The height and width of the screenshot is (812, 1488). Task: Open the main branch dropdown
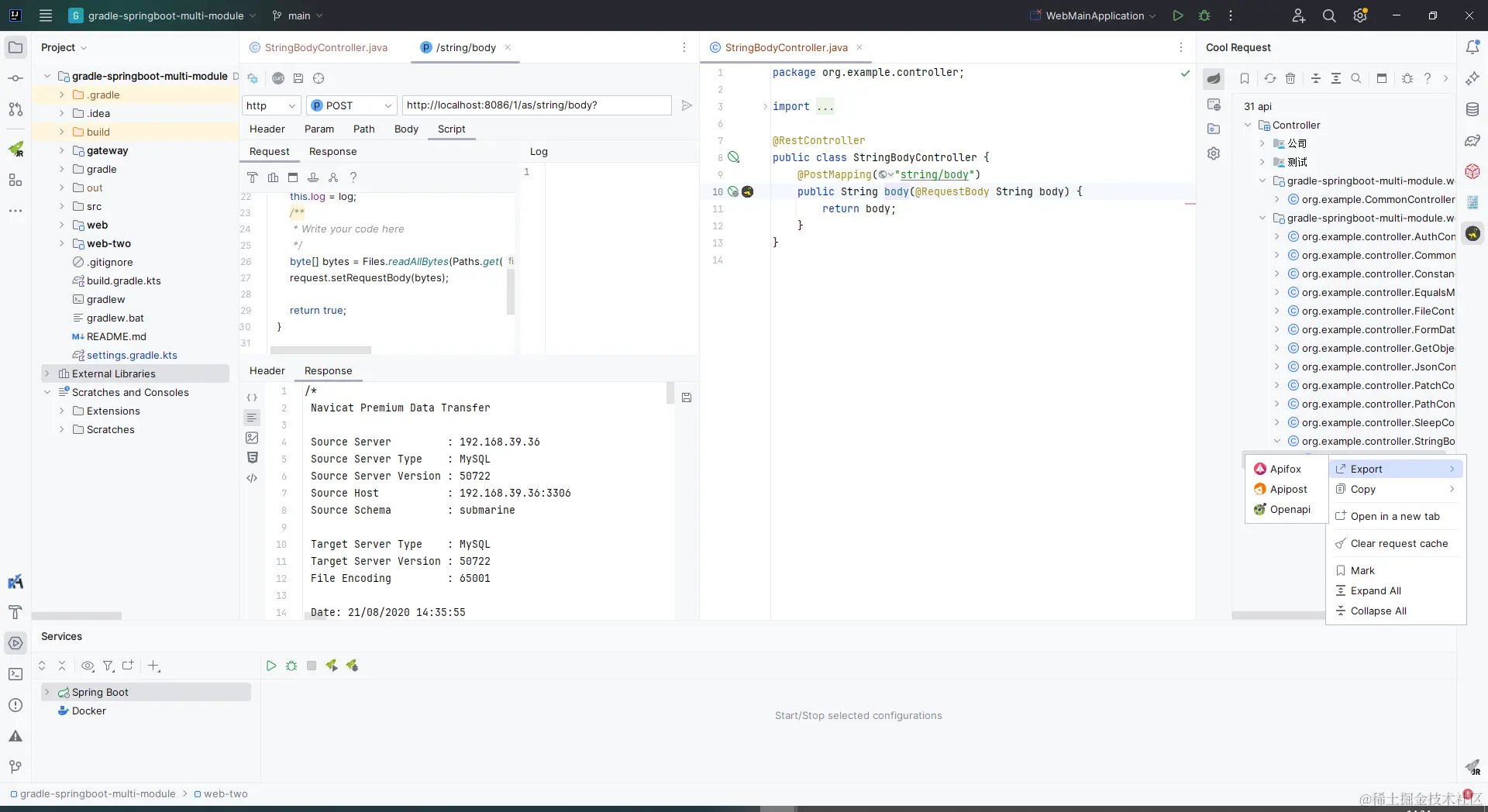click(298, 15)
